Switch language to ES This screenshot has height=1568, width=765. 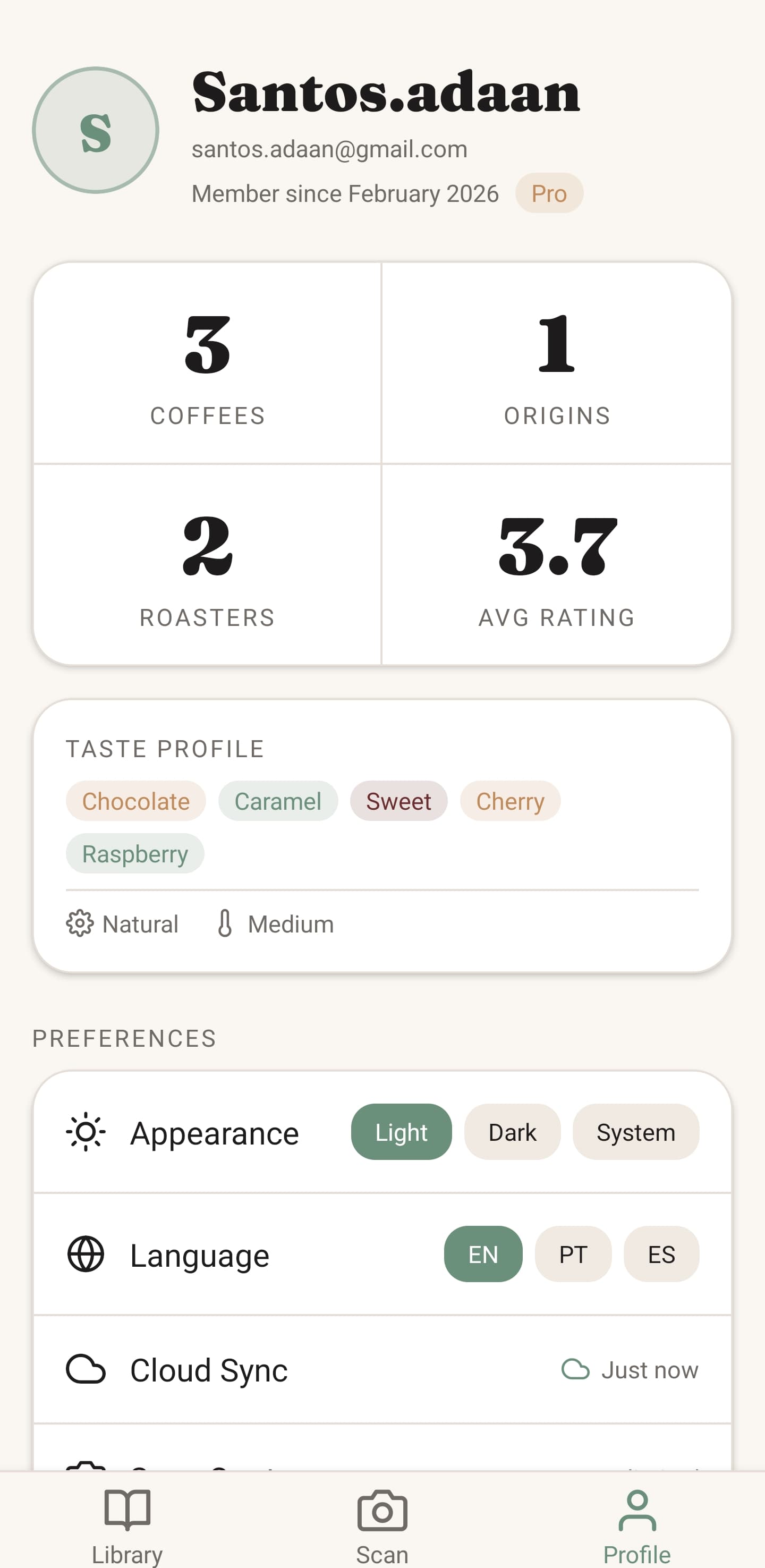tap(661, 1254)
